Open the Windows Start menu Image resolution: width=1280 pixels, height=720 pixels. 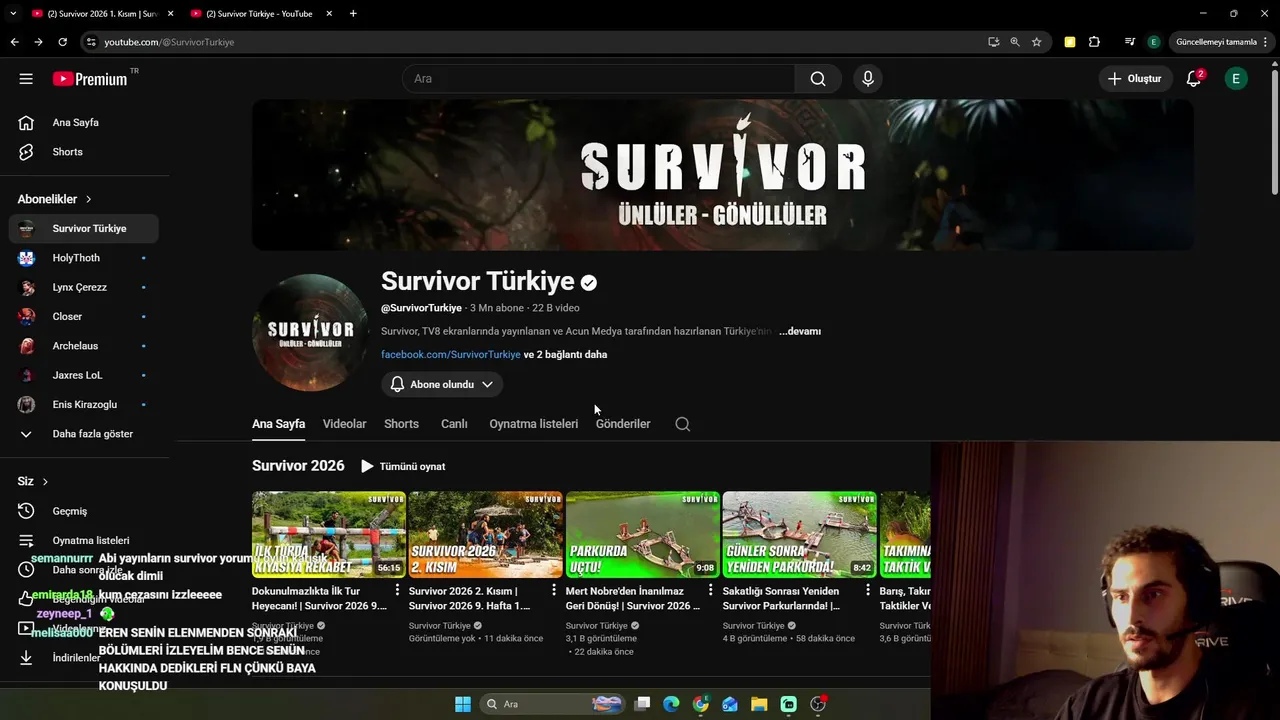[463, 704]
